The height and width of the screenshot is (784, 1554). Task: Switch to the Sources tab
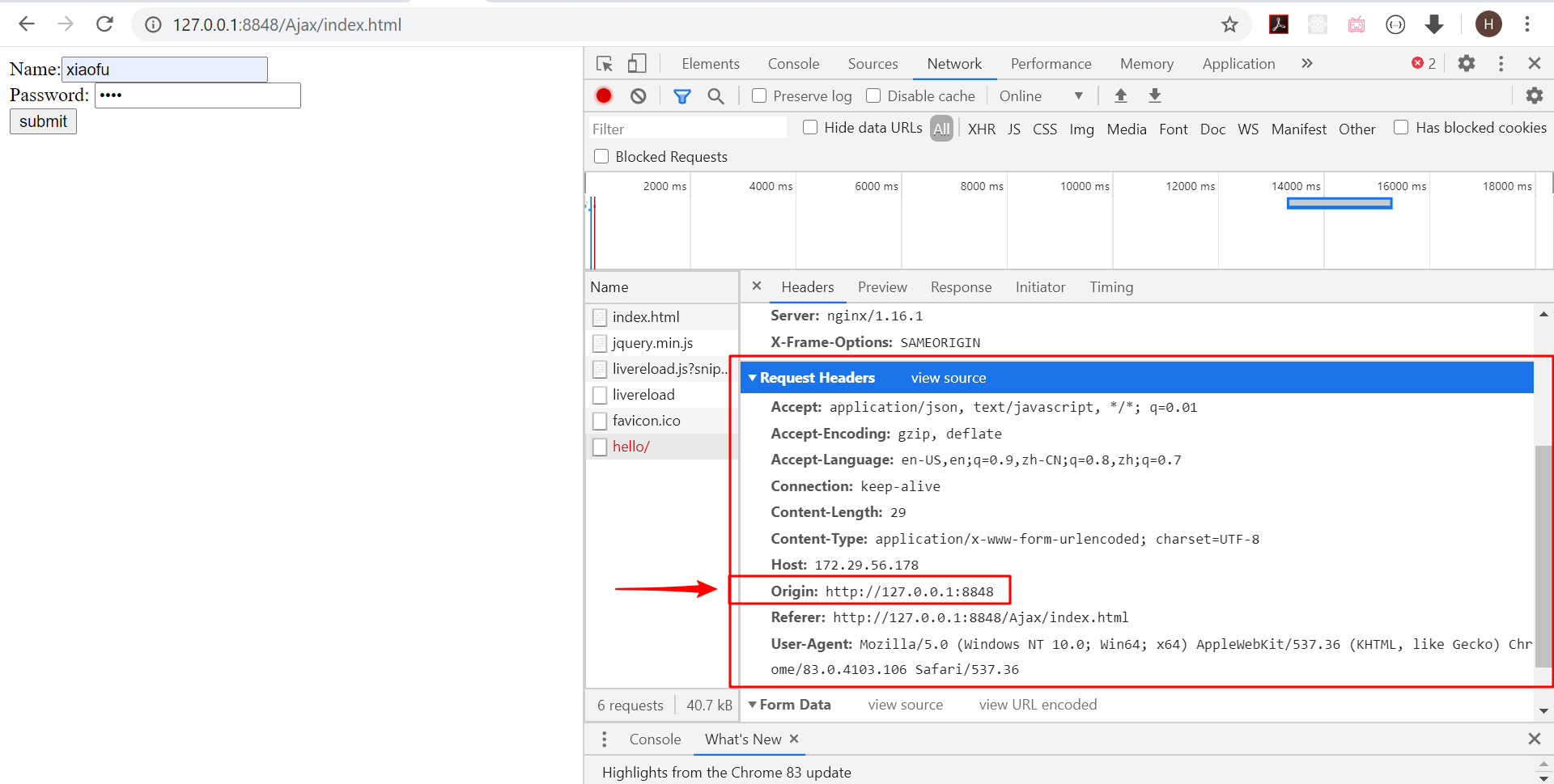pyautogui.click(x=873, y=64)
